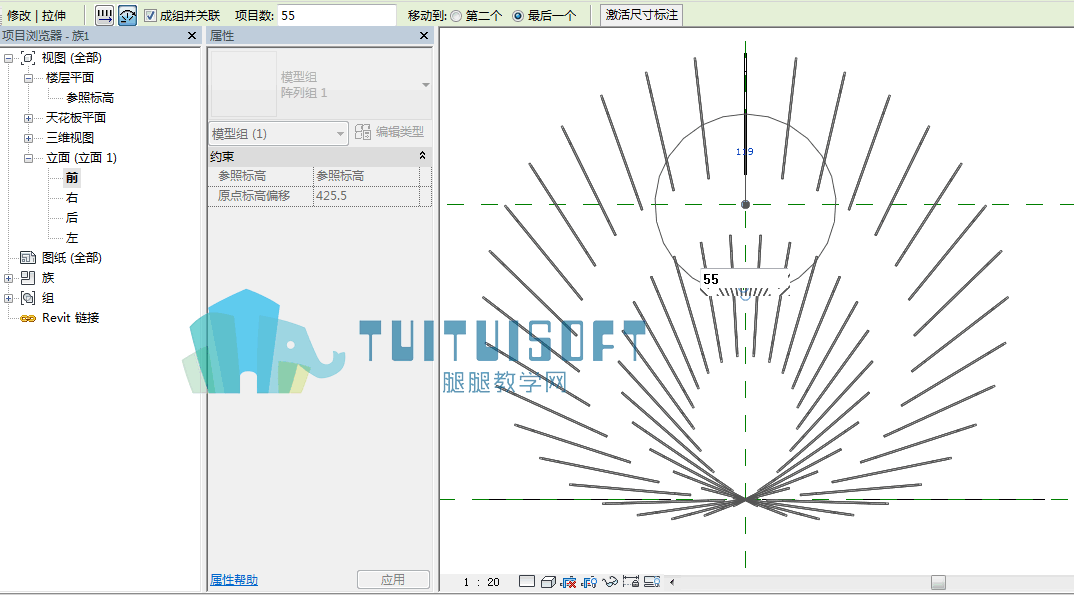Screen dimensions: 1074x595
Task: Collapse the 立面 (立面 1) tree node
Action: tap(29, 158)
